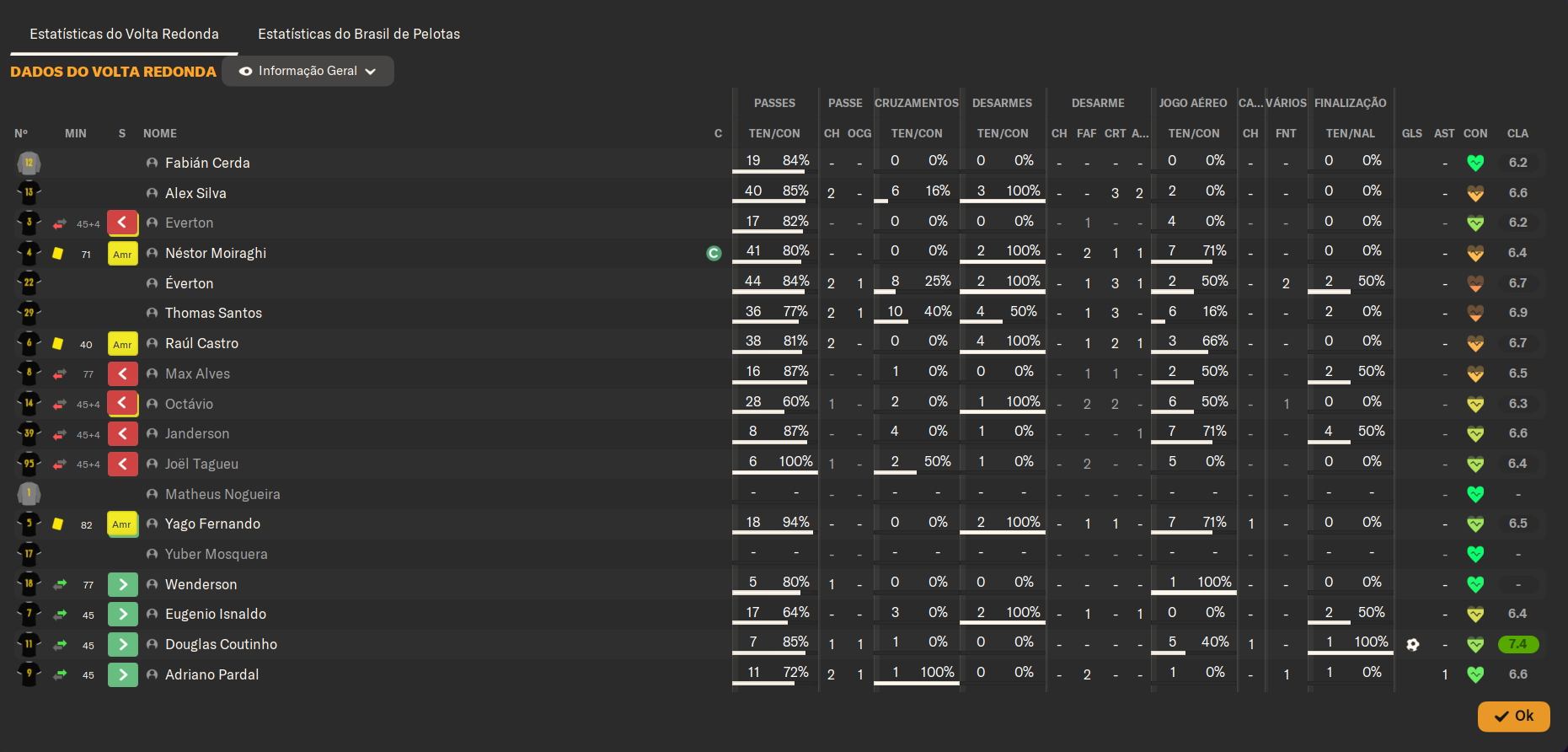Click the goal ball icon for Douglas Coutinho
Screen dimensions: 1568x752
click(1413, 644)
